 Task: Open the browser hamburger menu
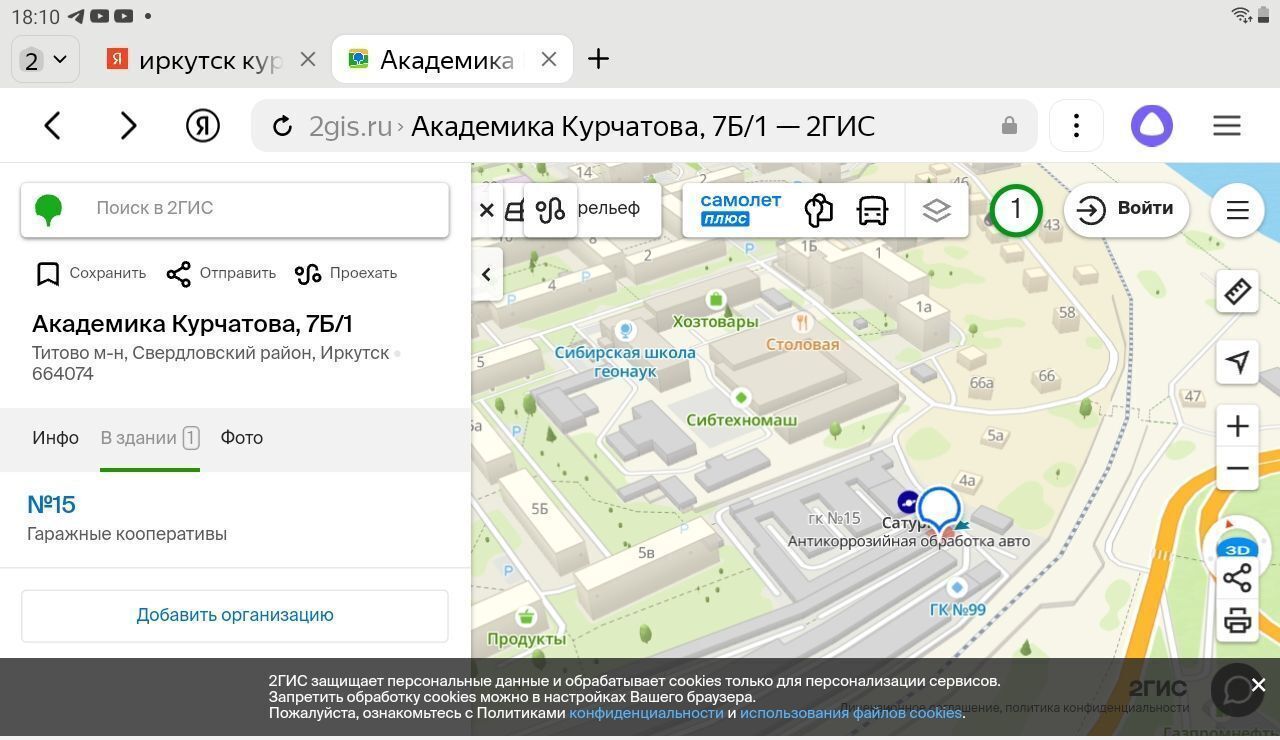(x=1227, y=126)
